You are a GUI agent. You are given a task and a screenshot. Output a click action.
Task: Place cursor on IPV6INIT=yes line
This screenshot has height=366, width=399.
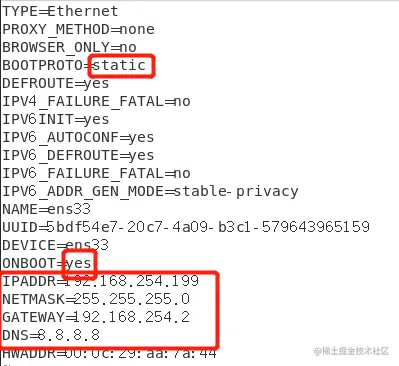click(x=56, y=119)
